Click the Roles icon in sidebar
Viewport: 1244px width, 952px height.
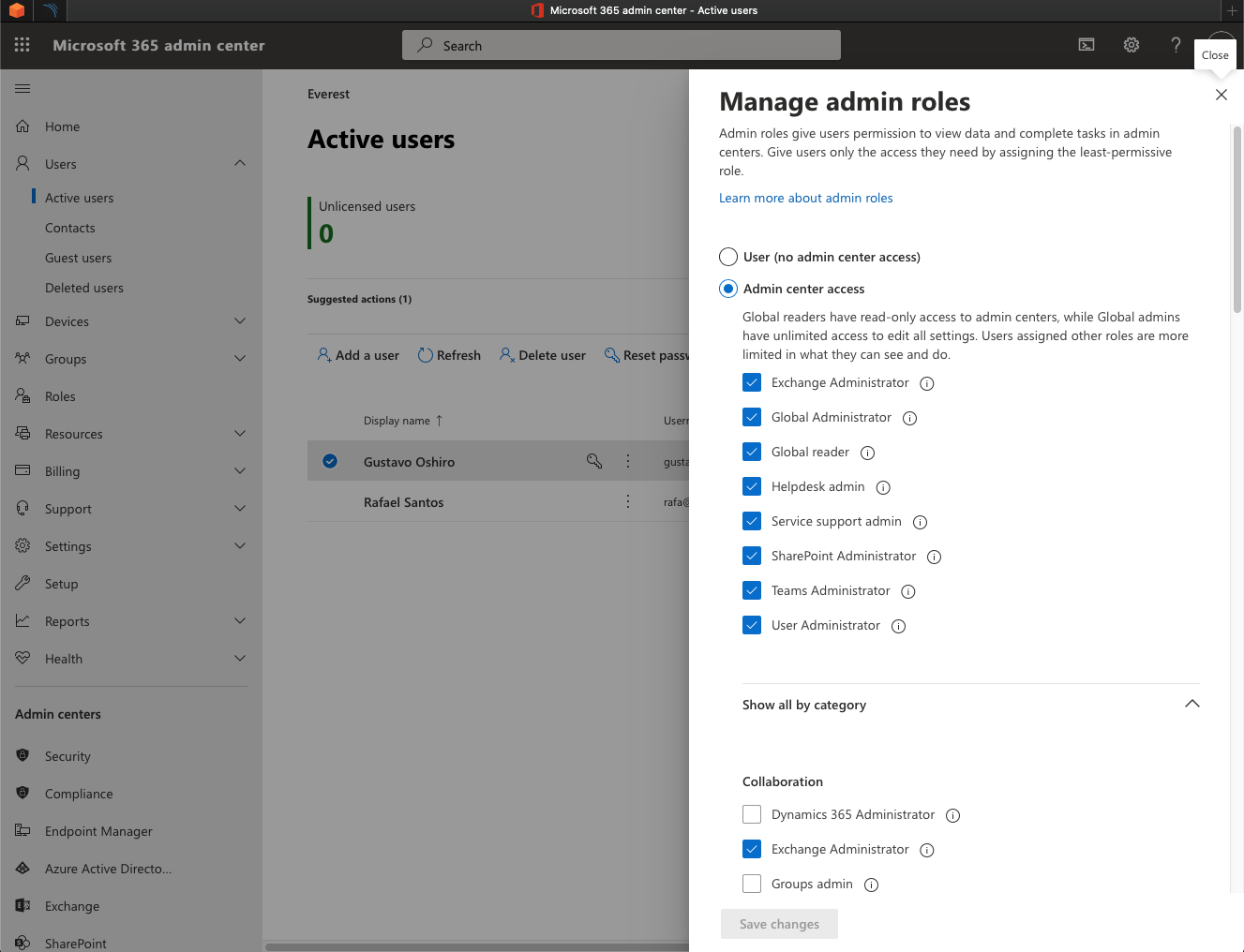point(23,396)
